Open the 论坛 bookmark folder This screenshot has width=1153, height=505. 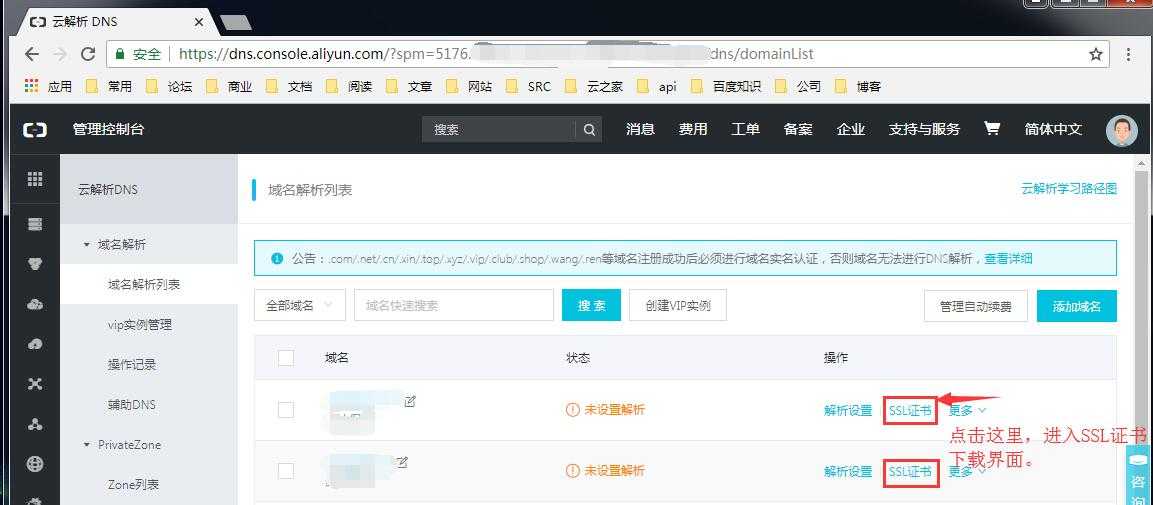pyautogui.click(x=168, y=86)
